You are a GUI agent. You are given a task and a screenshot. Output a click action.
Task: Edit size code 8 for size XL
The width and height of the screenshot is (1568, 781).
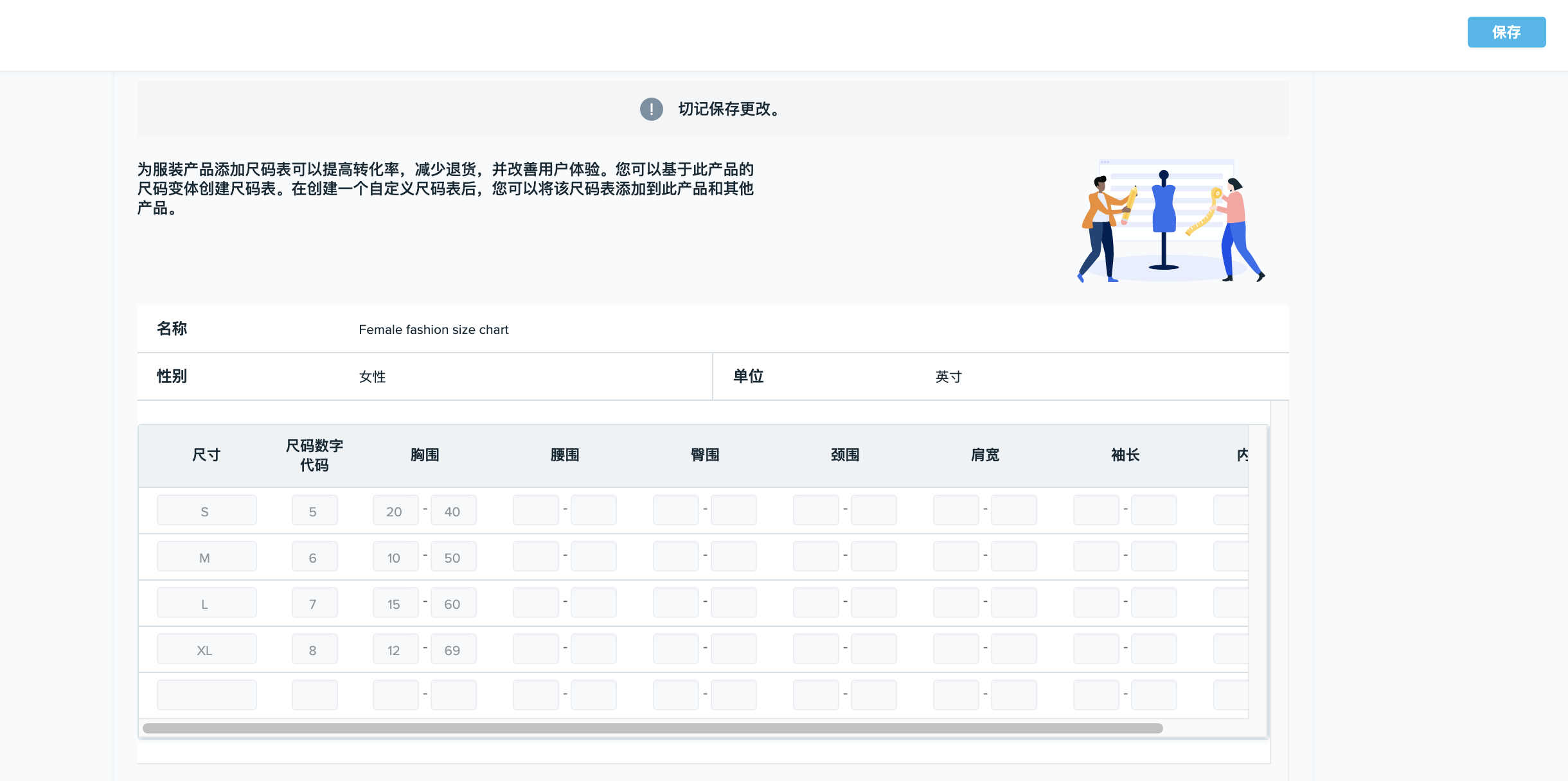[314, 649]
